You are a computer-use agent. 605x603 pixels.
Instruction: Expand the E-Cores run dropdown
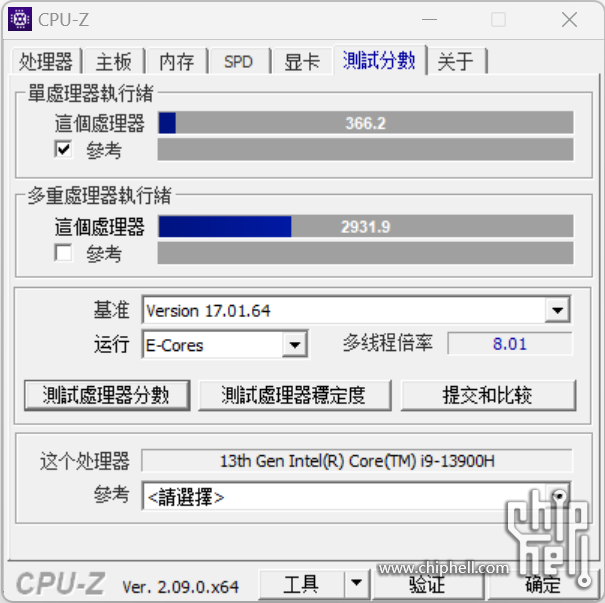[295, 345]
